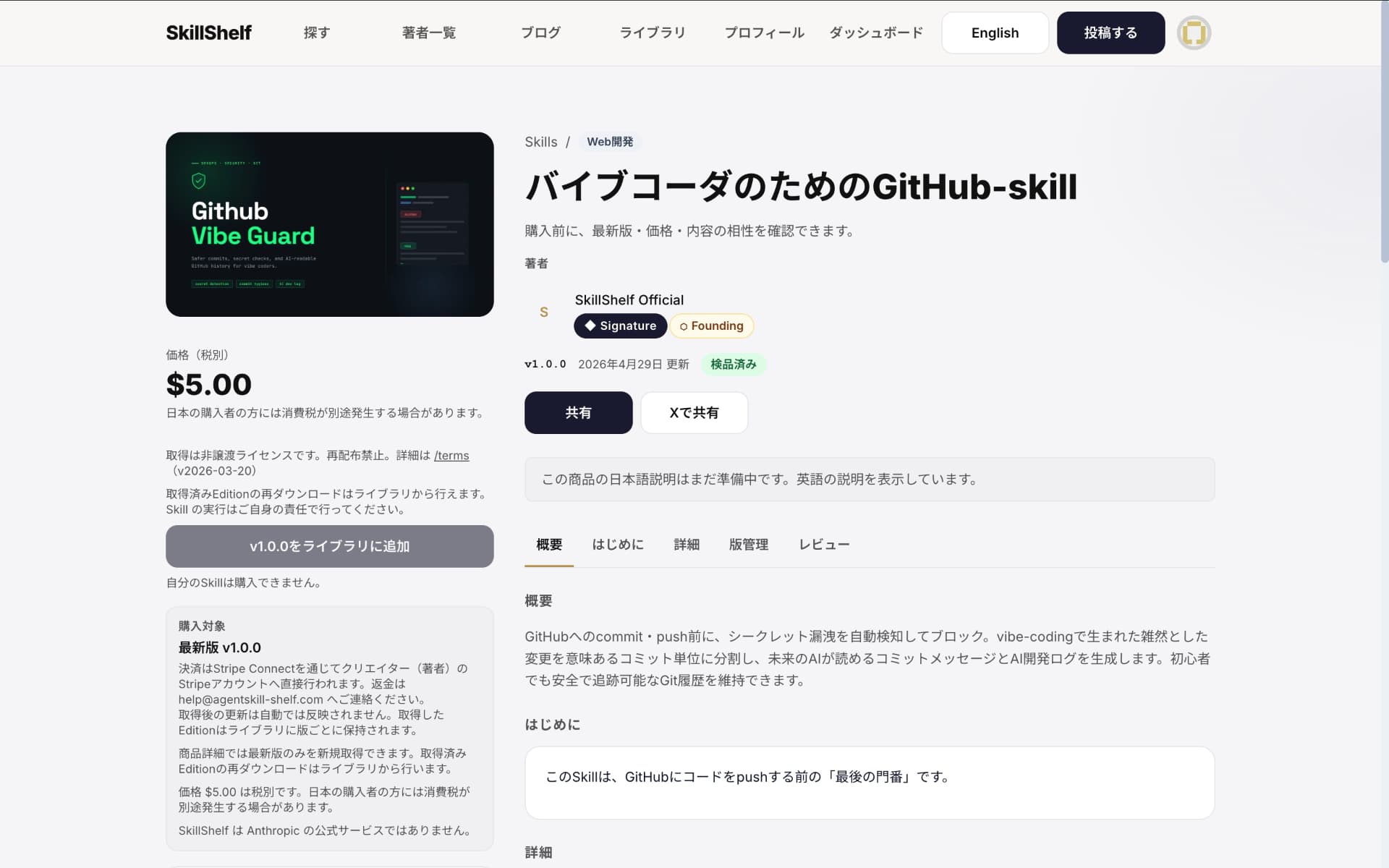Click the Japanese description unavailable notice banner
Viewport: 1389px width, 868px height.
[x=870, y=479]
